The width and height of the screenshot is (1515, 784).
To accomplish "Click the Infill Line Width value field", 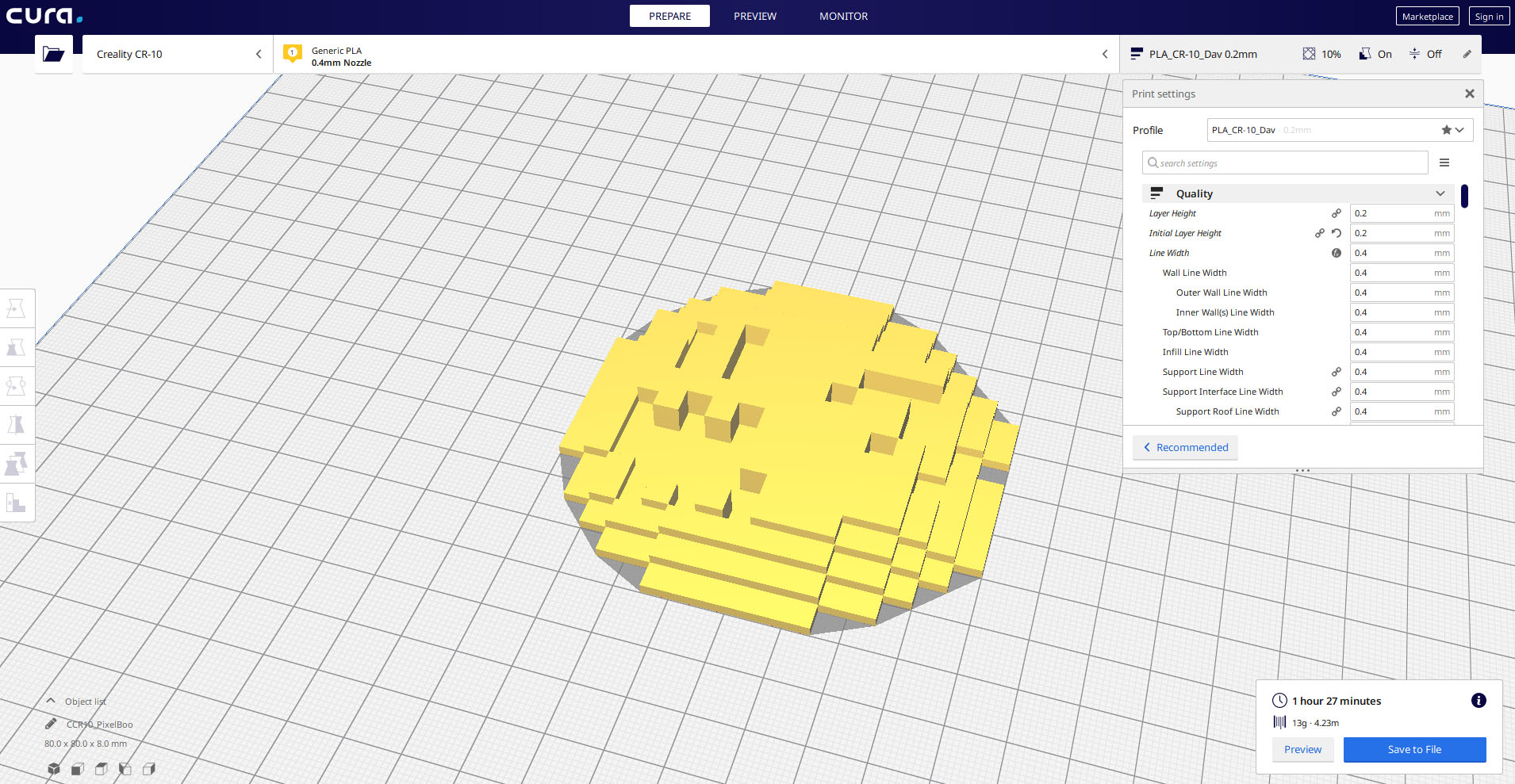I will coord(1402,352).
